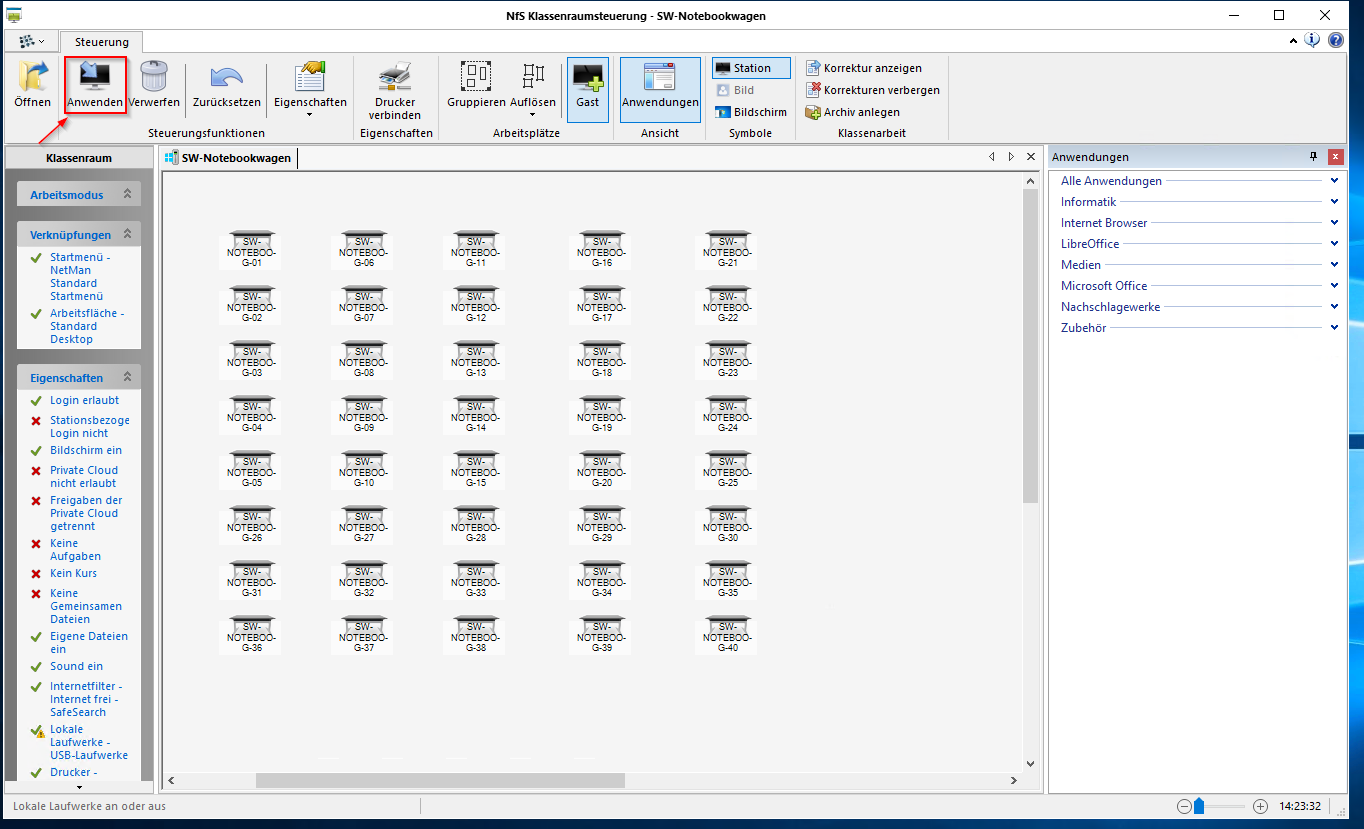This screenshot has height=829, width=1364.
Task: Click the zoom in plus button
Action: [1260, 806]
